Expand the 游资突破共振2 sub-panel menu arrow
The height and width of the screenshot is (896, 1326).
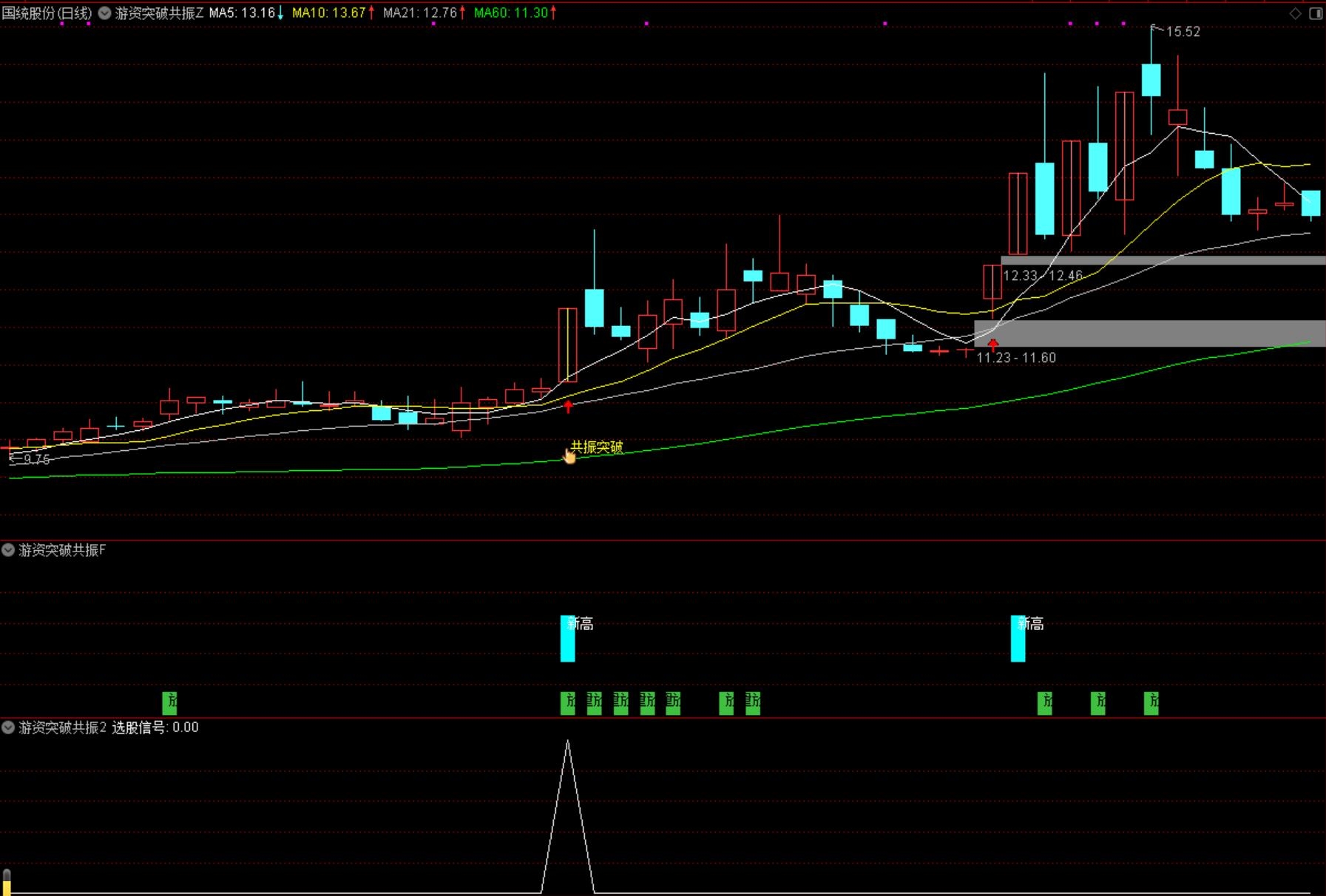pyautogui.click(x=8, y=727)
